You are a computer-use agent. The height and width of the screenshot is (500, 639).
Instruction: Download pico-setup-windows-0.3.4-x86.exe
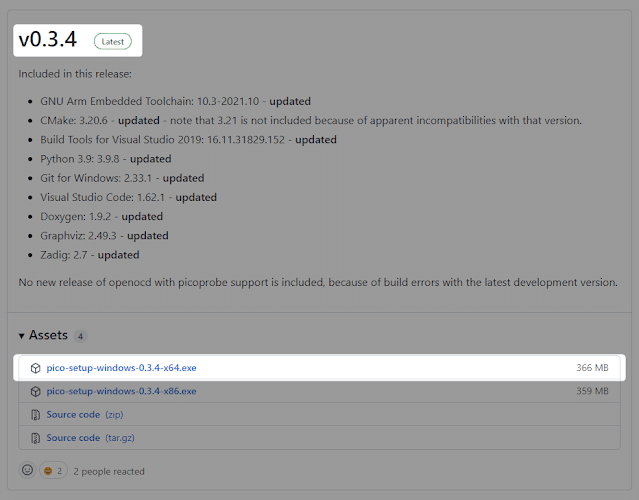click(121, 391)
